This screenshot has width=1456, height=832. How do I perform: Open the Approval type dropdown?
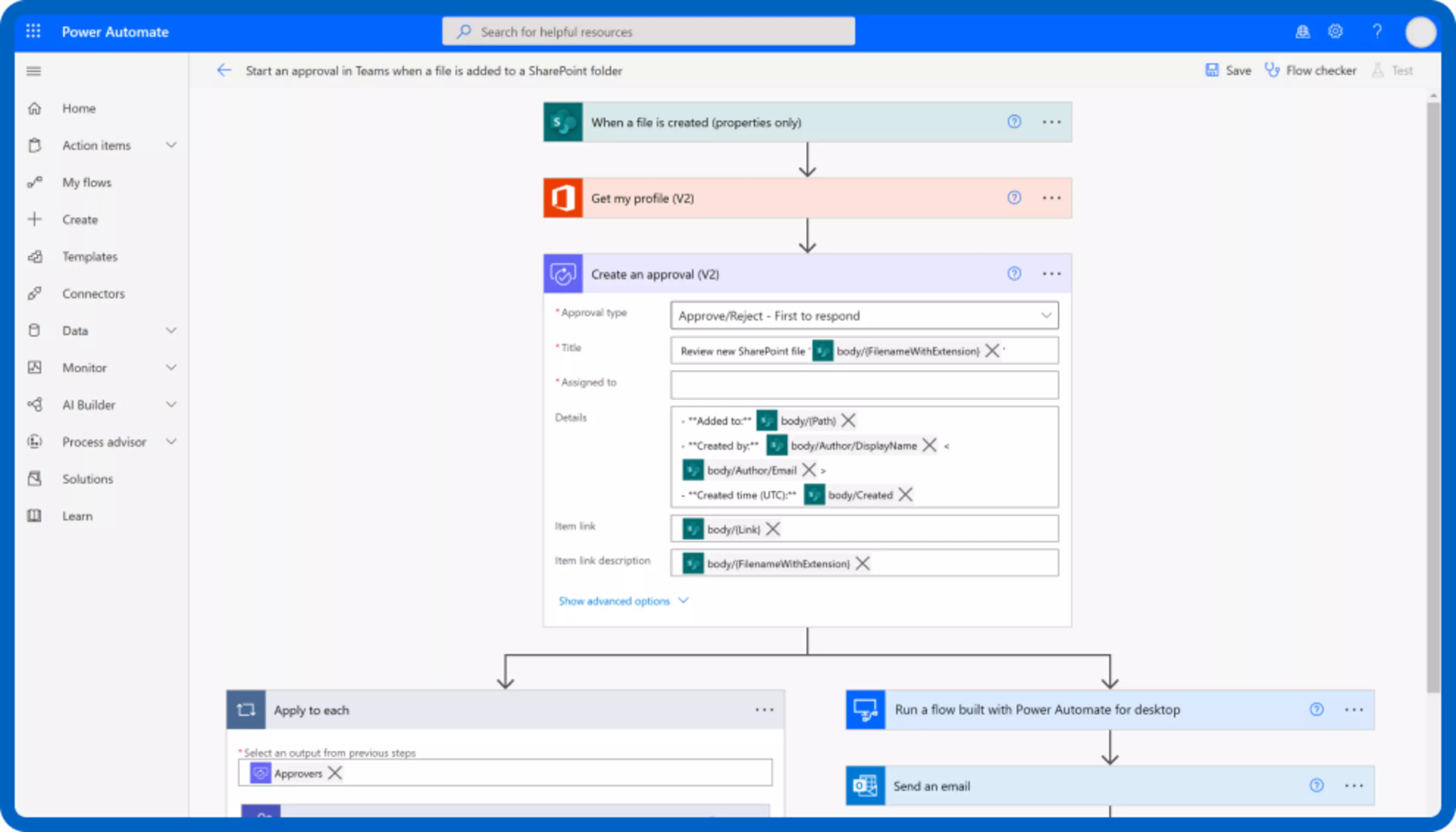click(864, 315)
